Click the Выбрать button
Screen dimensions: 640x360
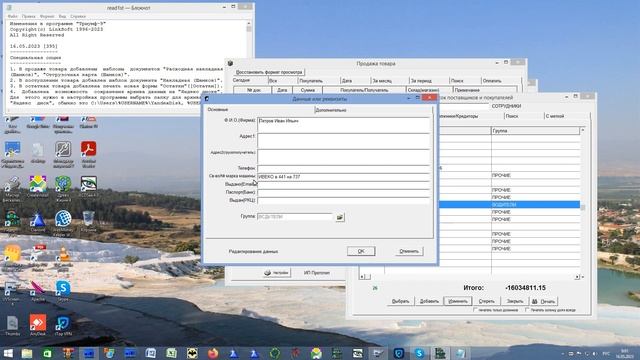pyautogui.click(x=400, y=301)
